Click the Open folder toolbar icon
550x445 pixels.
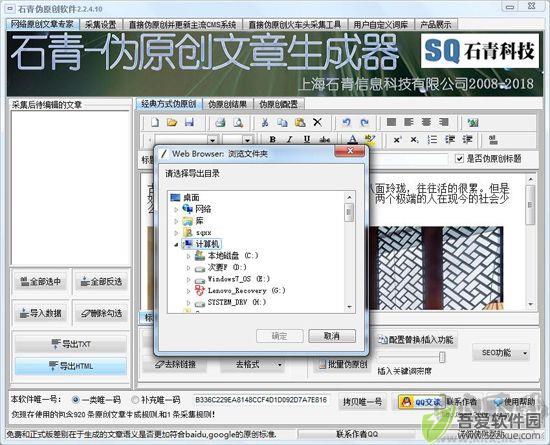[x=172, y=122]
